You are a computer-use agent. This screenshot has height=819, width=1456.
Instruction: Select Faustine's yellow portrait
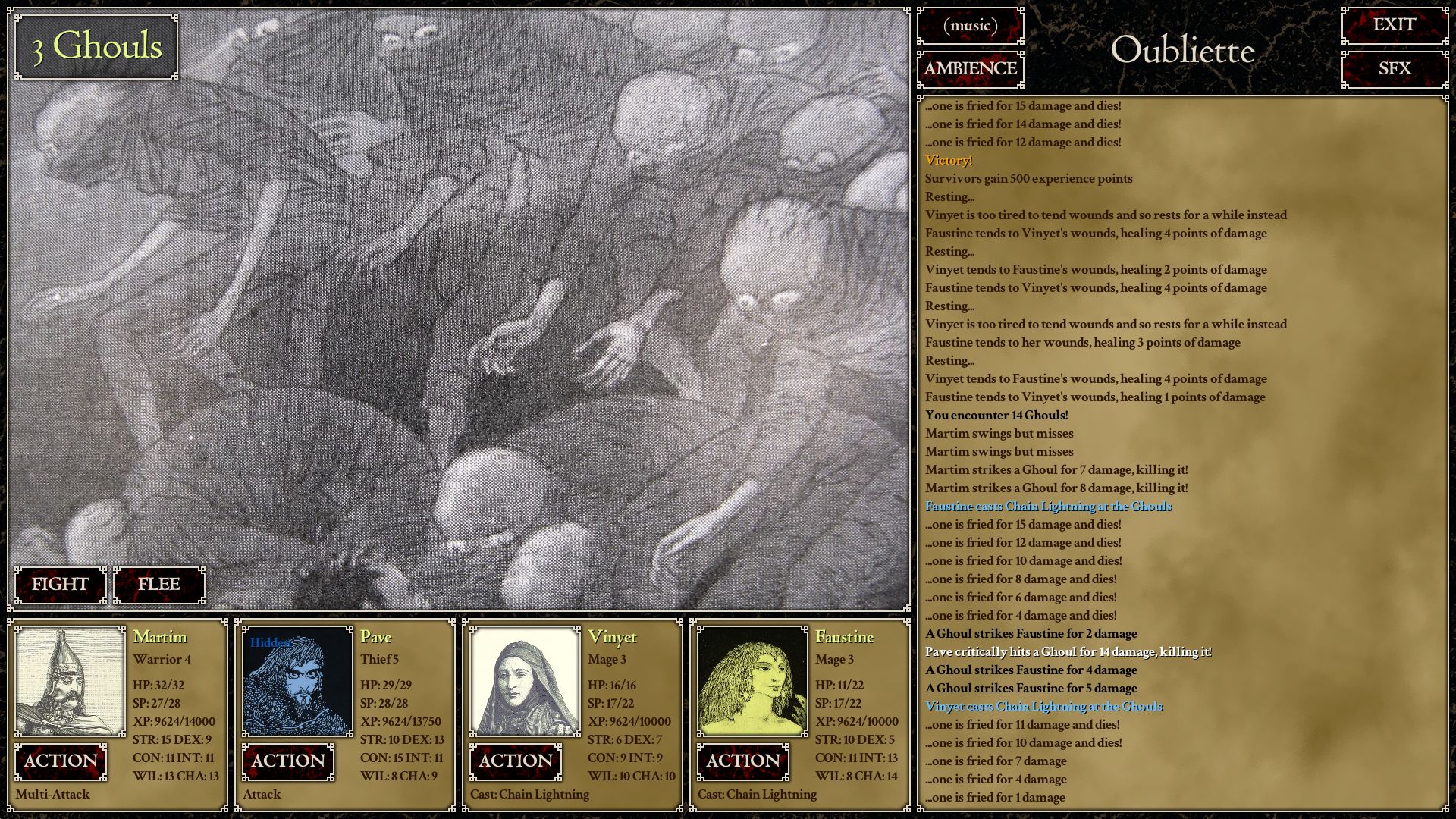[x=752, y=681]
